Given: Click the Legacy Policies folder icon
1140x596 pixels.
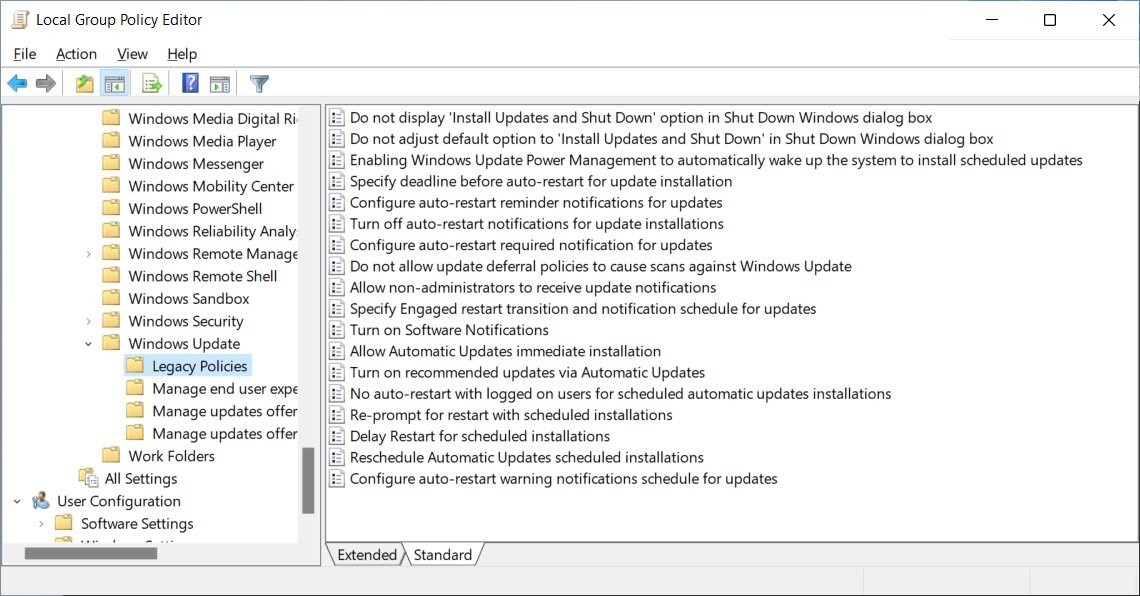Looking at the screenshot, I should [136, 365].
